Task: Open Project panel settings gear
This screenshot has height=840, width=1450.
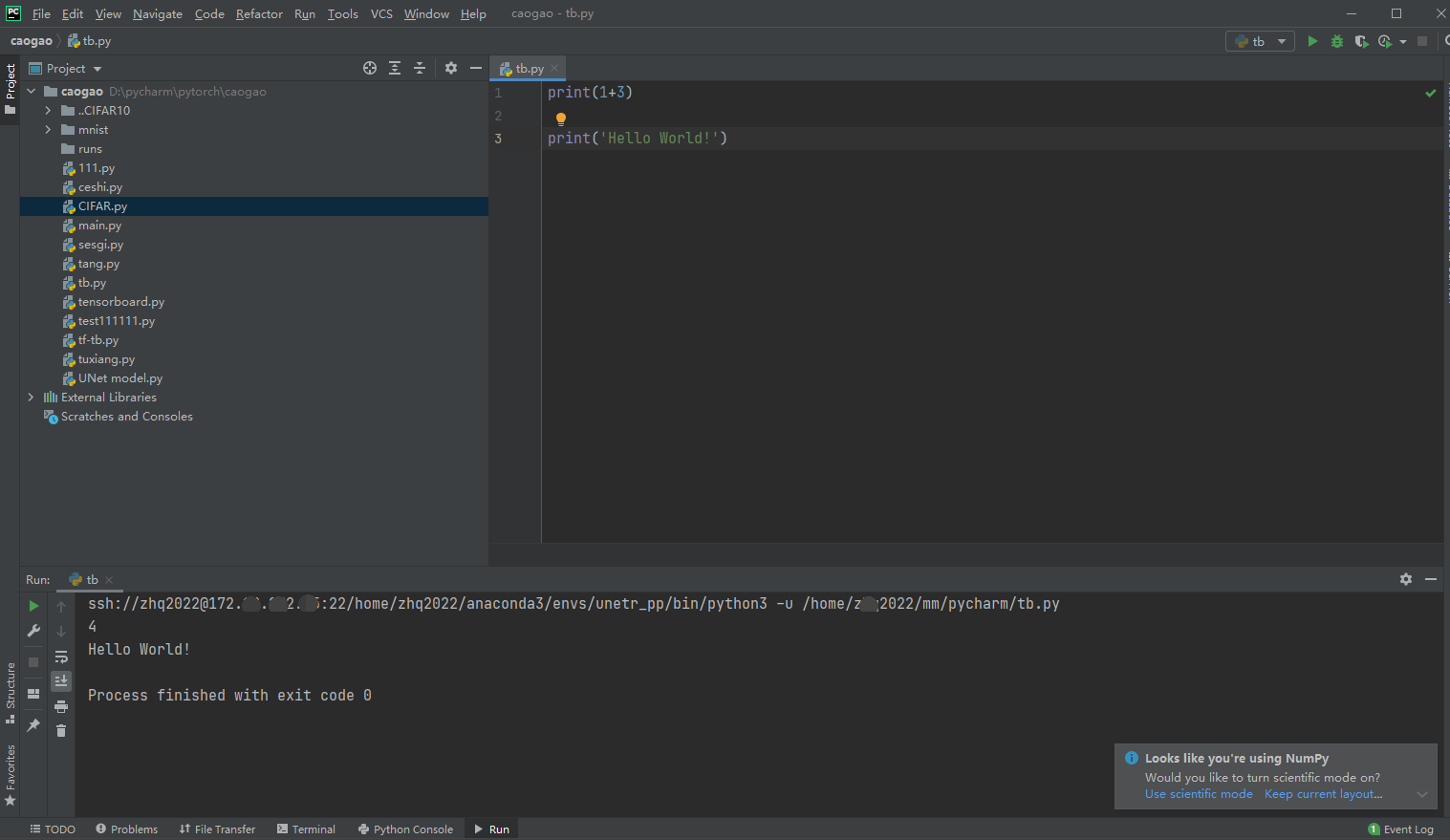Action: [x=451, y=68]
